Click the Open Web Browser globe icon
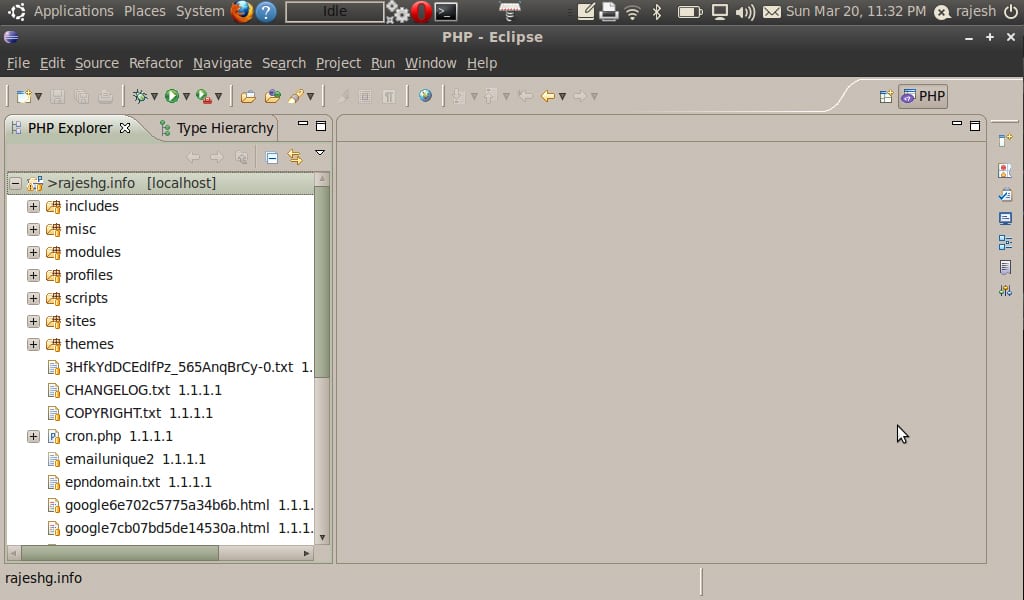The height and width of the screenshot is (600, 1024). coord(425,96)
